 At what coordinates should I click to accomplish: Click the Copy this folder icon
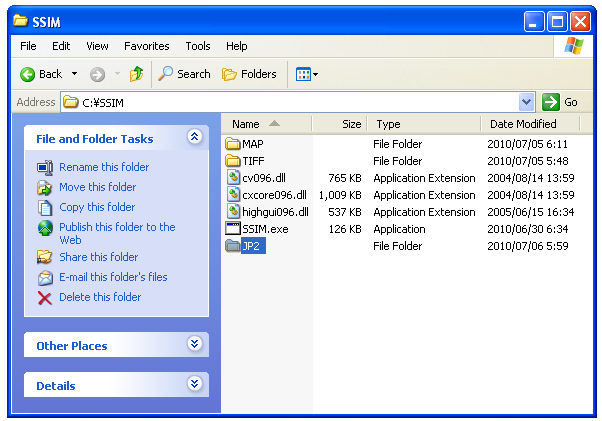pos(45,208)
